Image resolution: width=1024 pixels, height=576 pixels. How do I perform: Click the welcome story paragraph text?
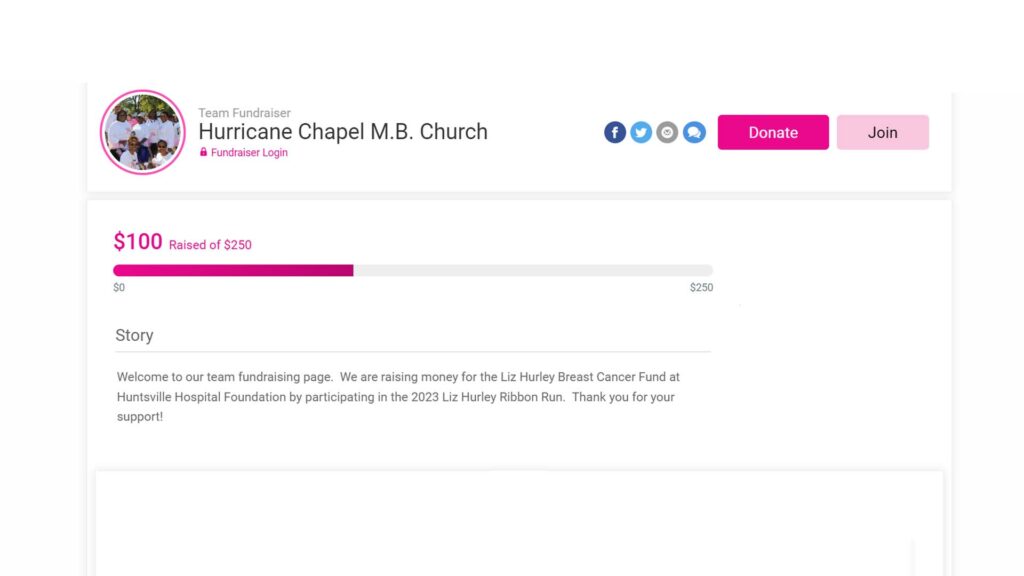coord(398,396)
